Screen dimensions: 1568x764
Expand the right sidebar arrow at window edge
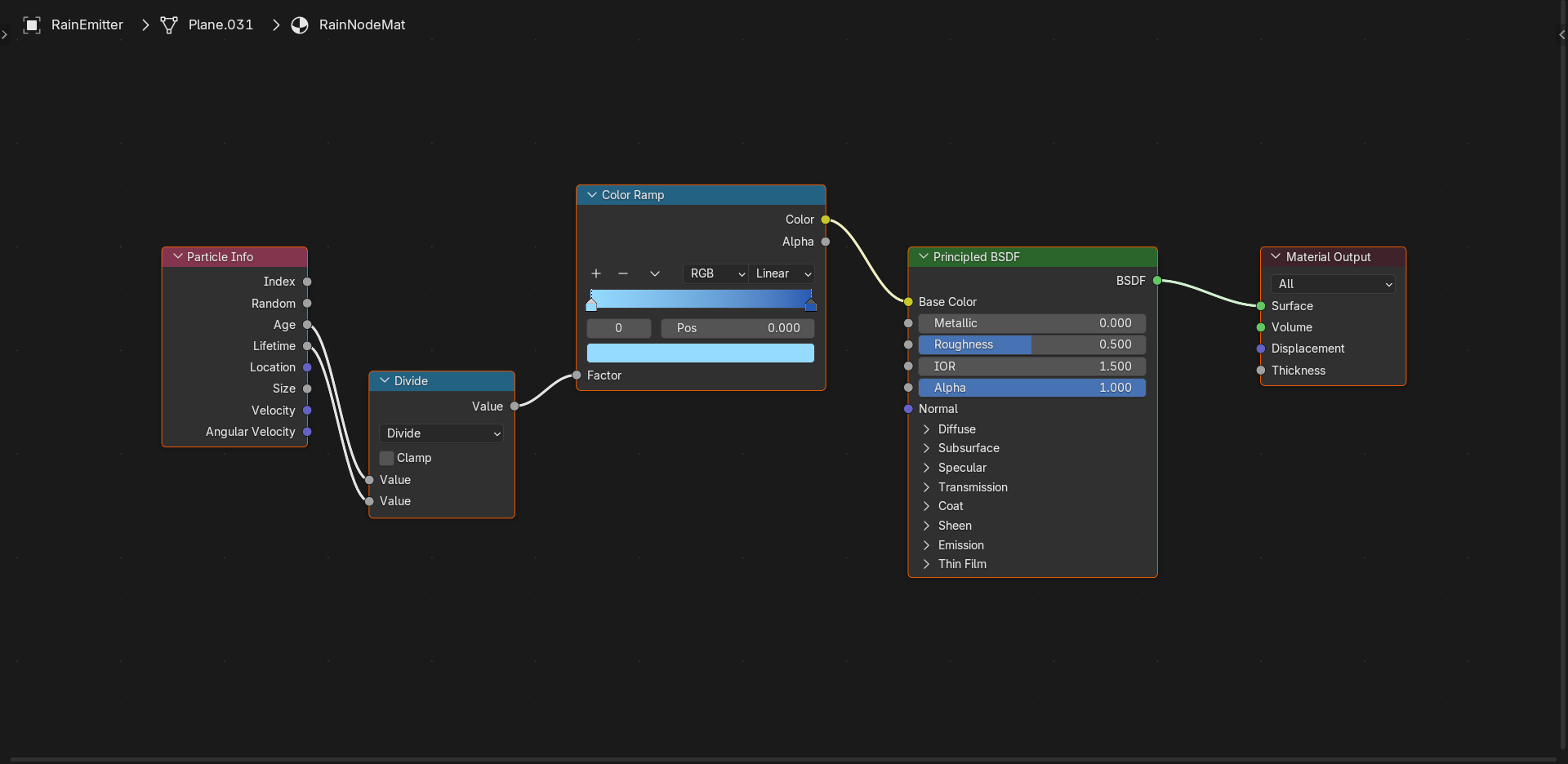pyautogui.click(x=1562, y=35)
